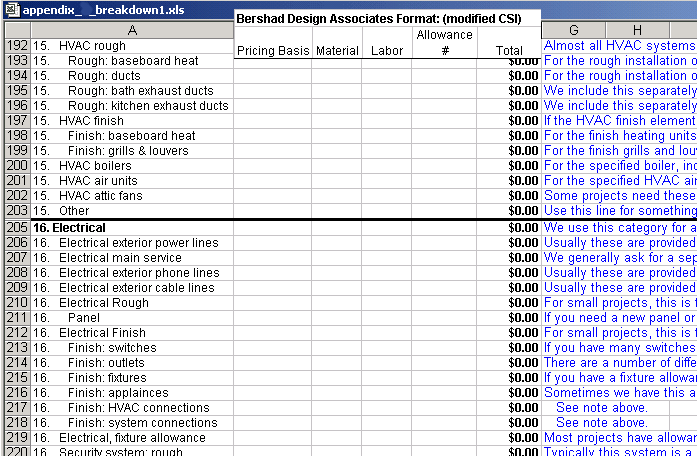
Task: Select cell 'Electrical Finish'
Action: click(x=132, y=333)
